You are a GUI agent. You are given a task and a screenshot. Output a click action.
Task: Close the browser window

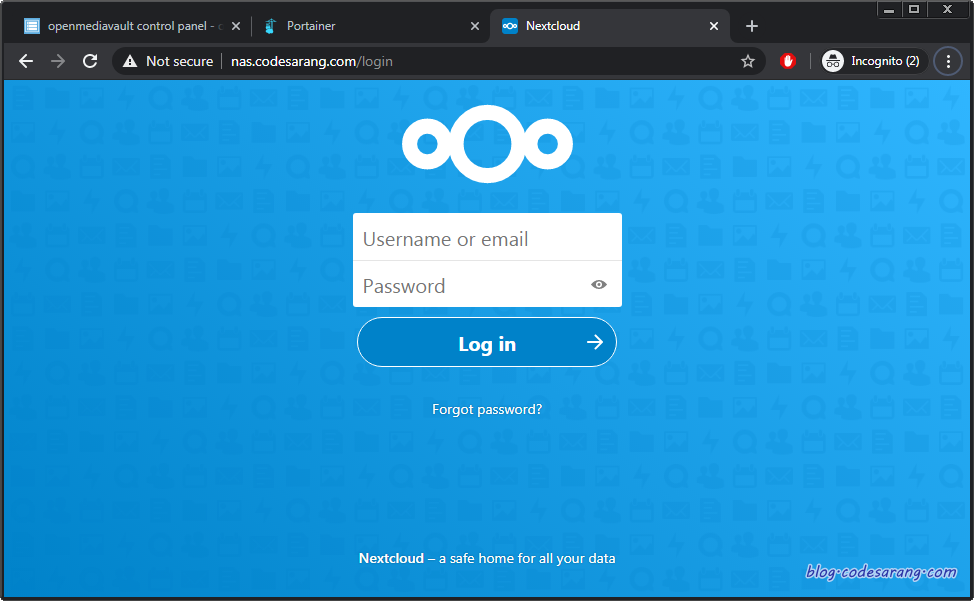947,9
